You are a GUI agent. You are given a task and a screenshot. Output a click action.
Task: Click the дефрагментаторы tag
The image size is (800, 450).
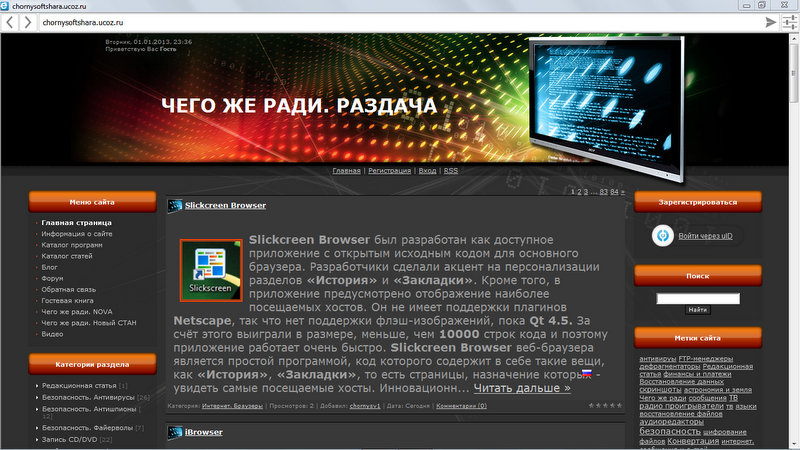(670, 366)
